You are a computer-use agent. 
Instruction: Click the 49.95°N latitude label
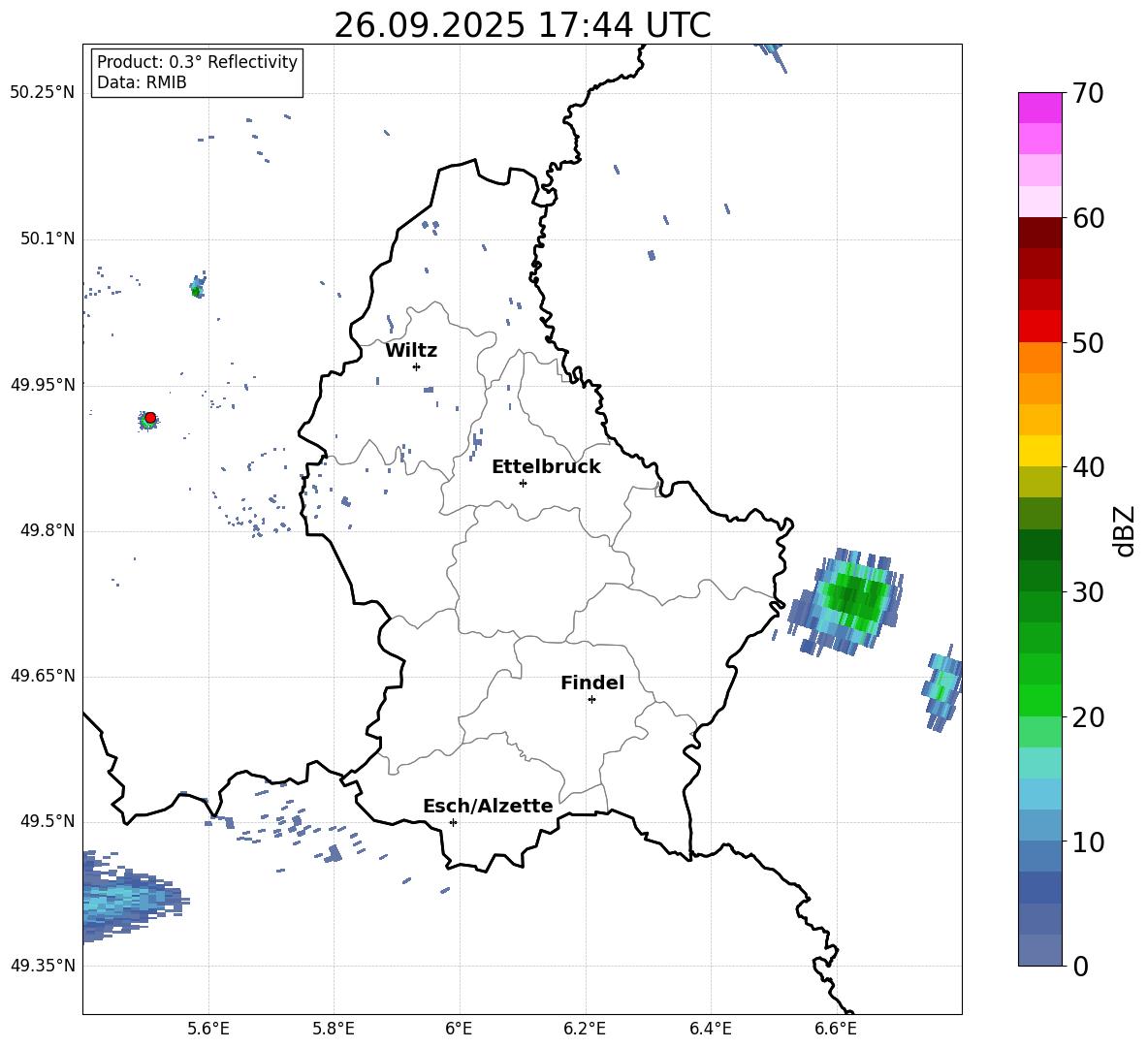(x=43, y=384)
